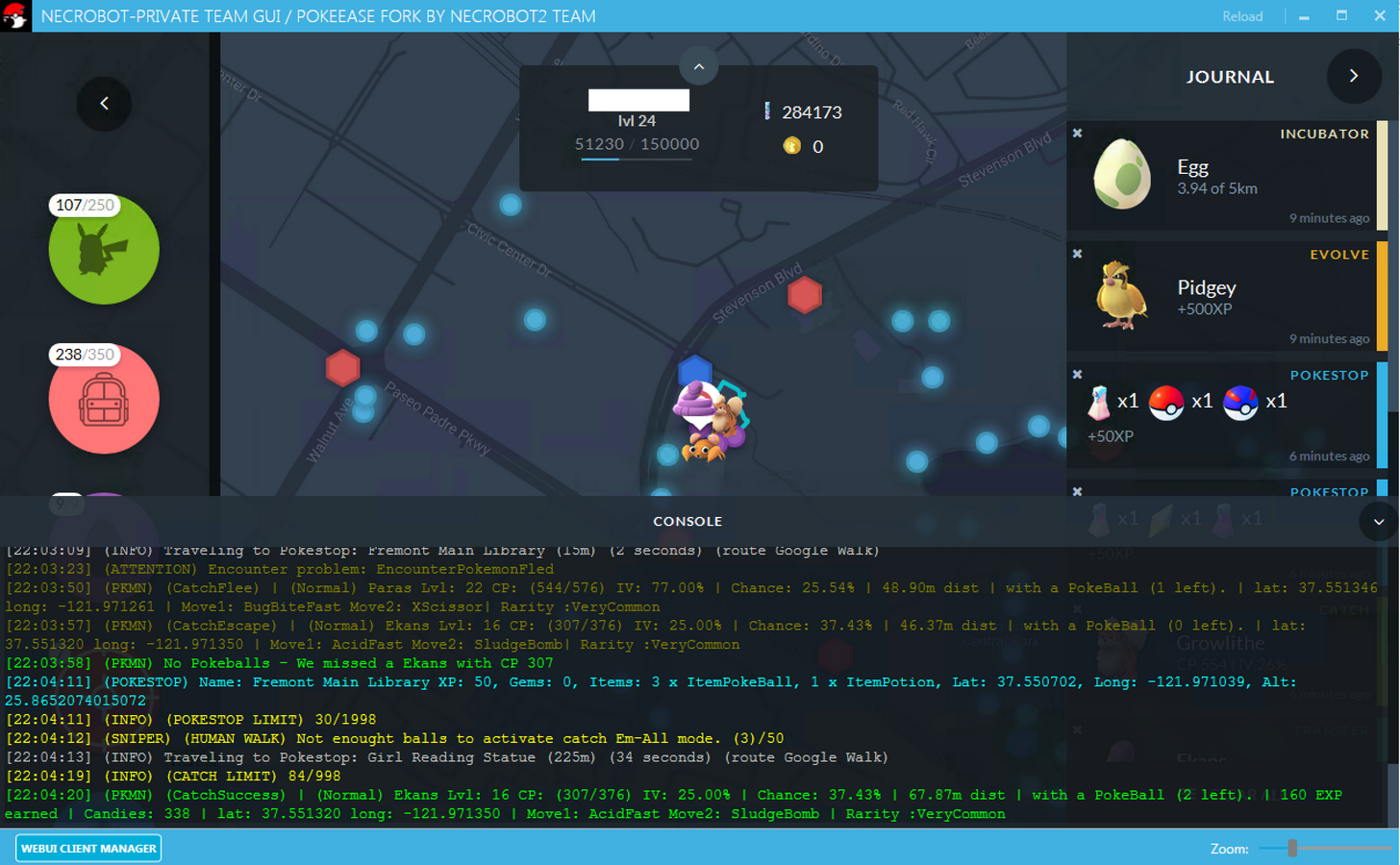The height and width of the screenshot is (865, 1400).
Task: Click the Poke Ball item in Pokestop entry
Action: tap(1166, 403)
